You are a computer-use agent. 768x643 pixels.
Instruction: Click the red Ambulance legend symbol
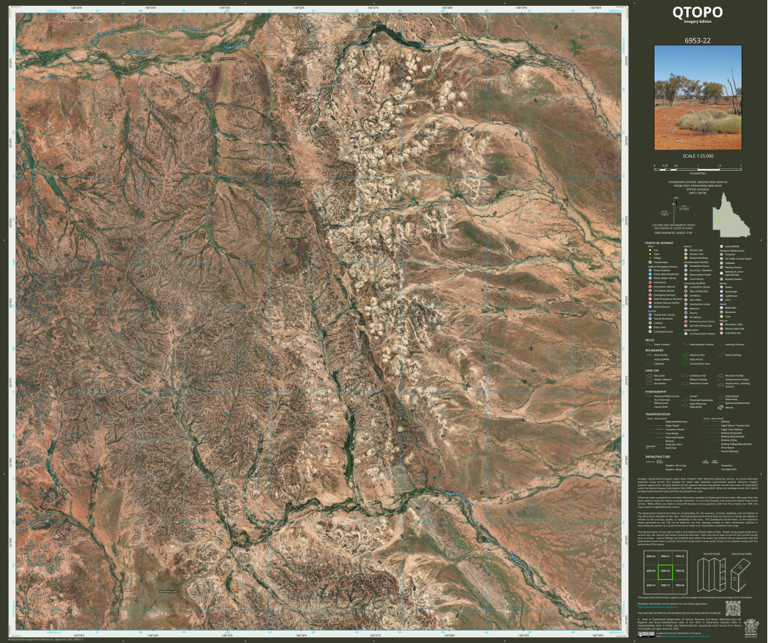click(x=650, y=283)
